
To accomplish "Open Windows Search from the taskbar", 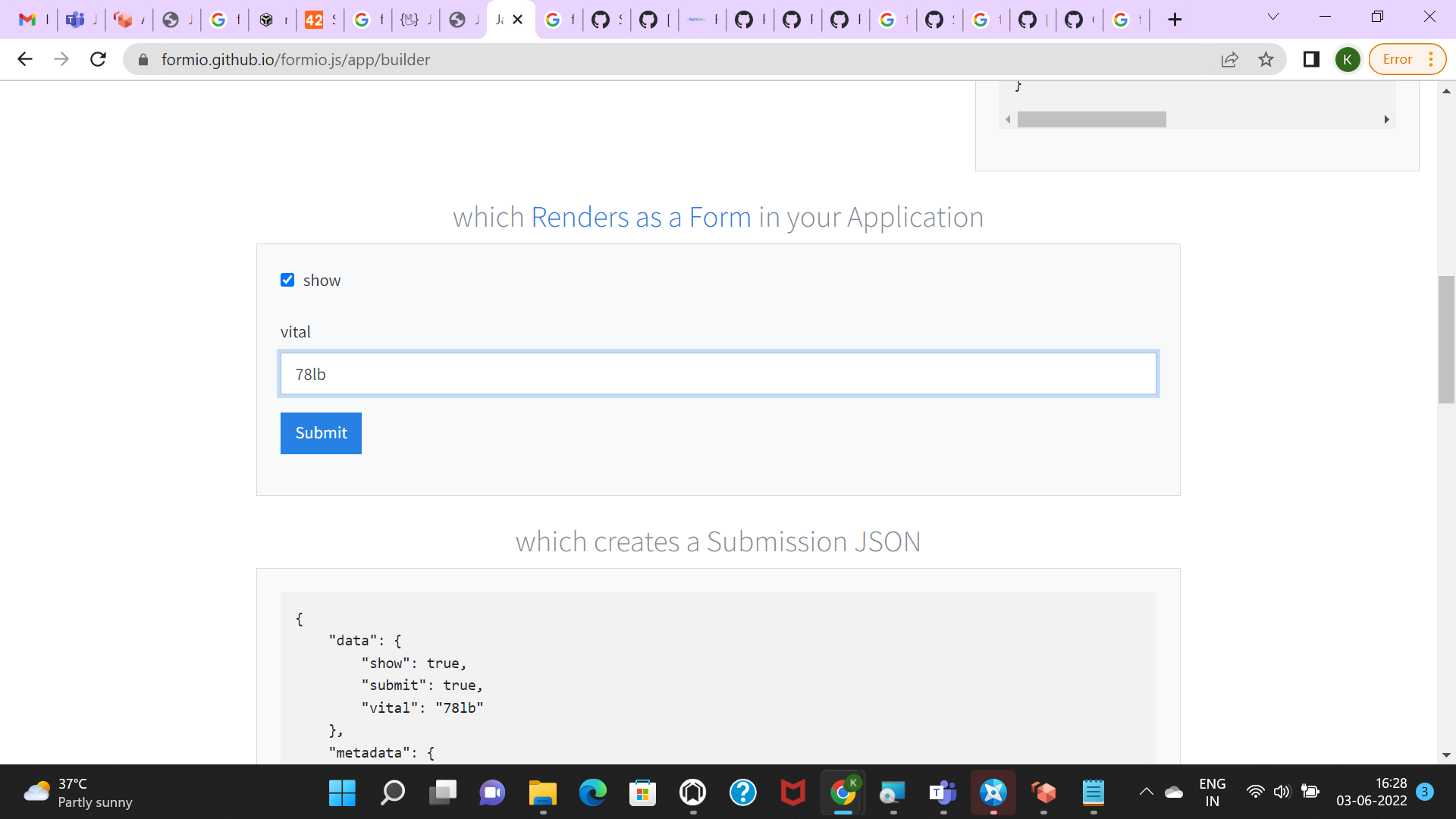I will point(392,793).
